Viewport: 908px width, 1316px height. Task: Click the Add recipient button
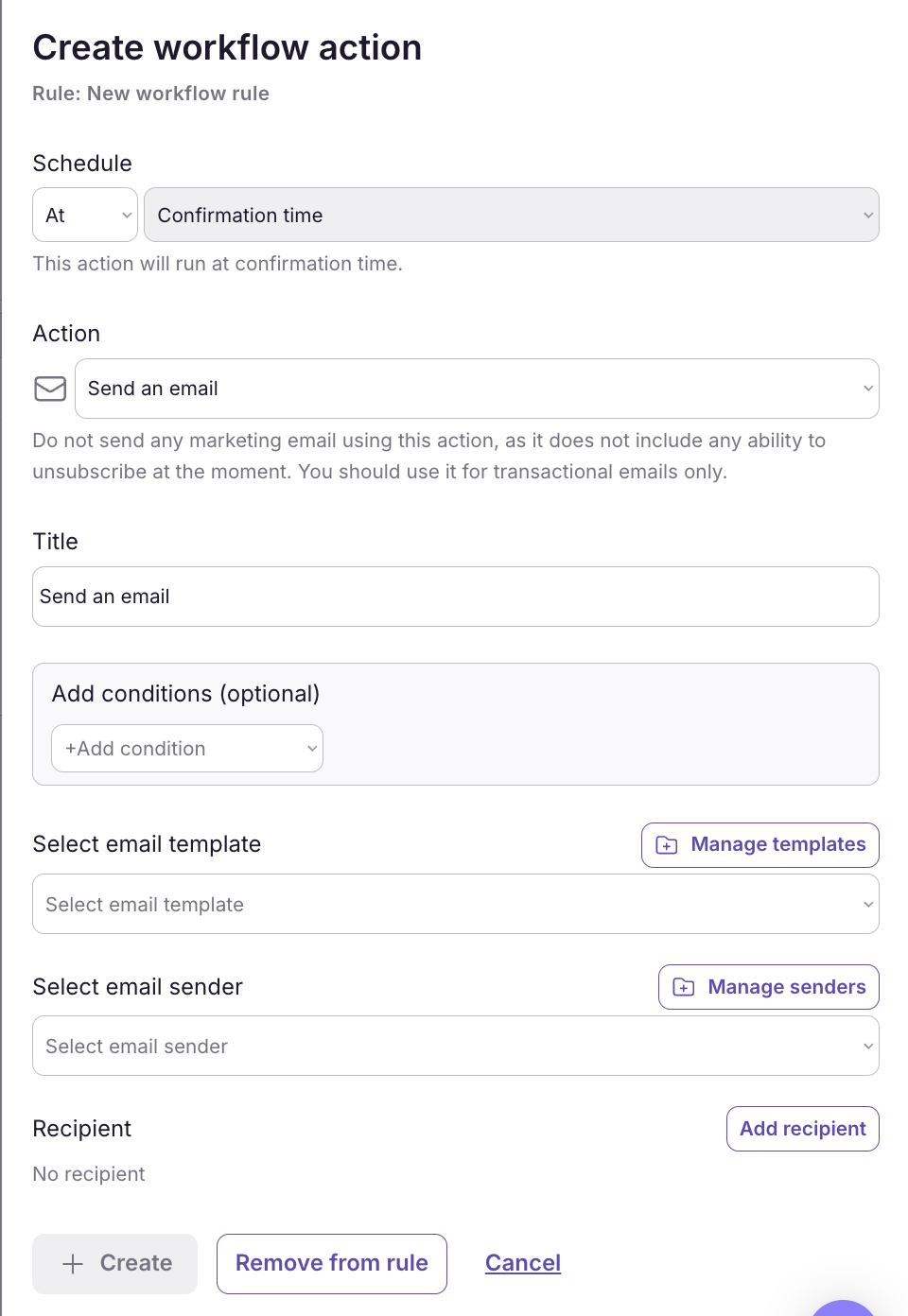coord(802,1128)
